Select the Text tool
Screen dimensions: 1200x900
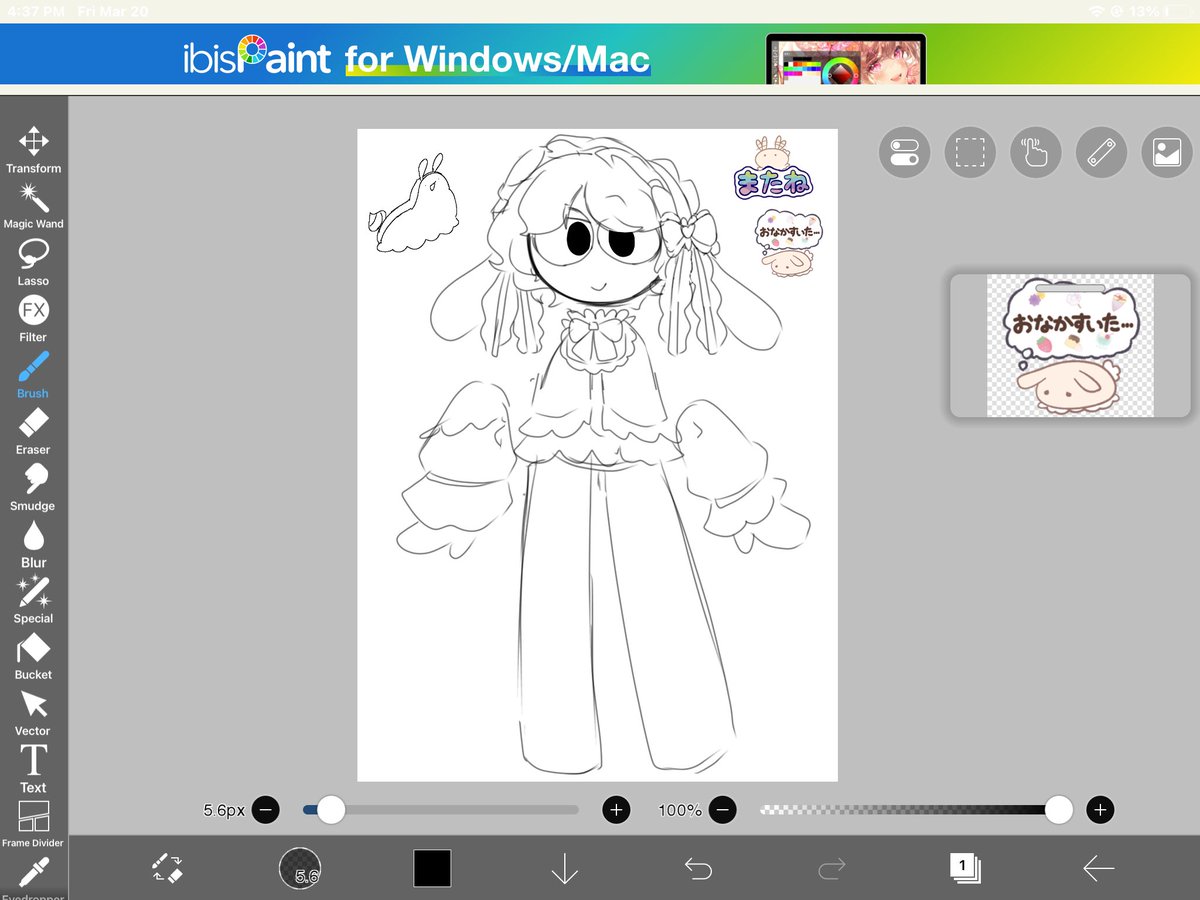[33, 769]
